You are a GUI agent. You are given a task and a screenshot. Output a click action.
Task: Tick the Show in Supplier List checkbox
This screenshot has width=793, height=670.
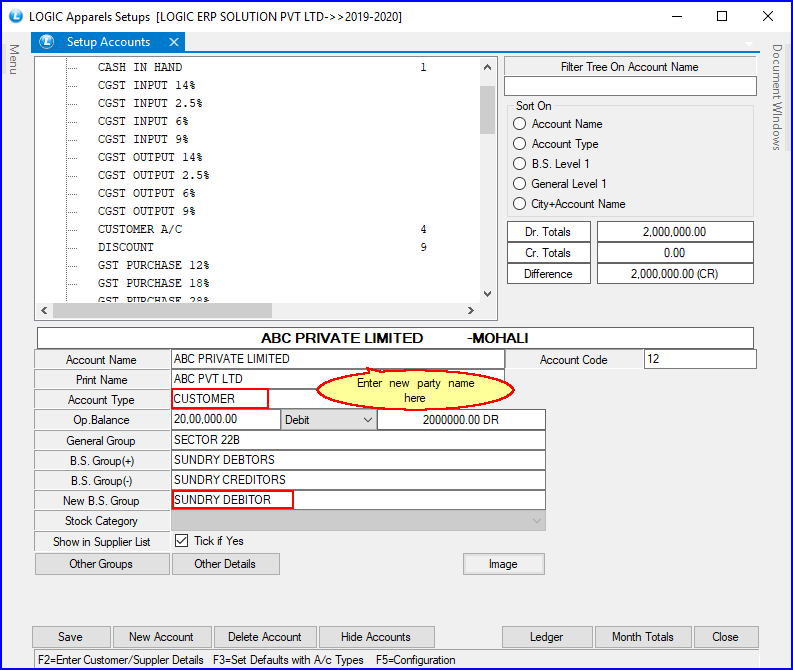181,541
